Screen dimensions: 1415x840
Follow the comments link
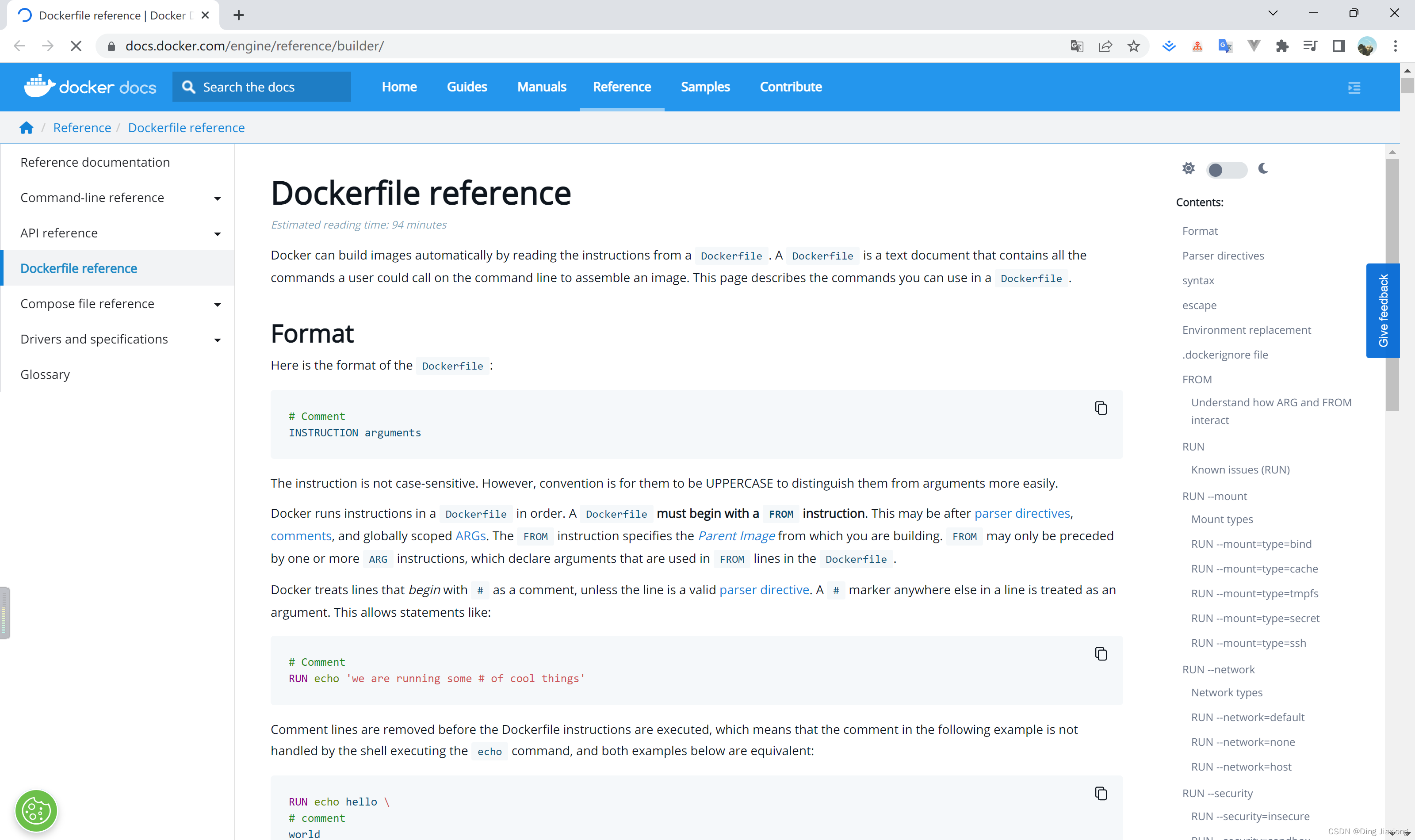click(x=301, y=535)
